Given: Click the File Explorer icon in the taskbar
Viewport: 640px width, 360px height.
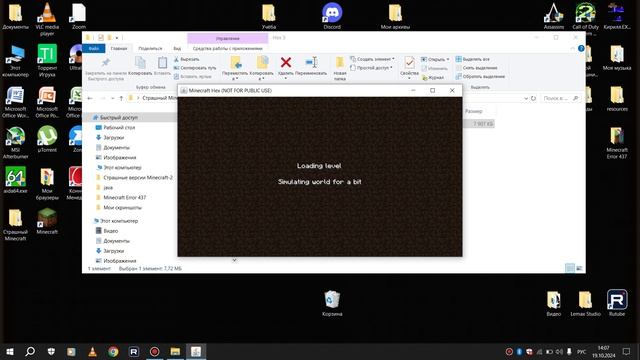Looking at the screenshot, I should tap(175, 351).
